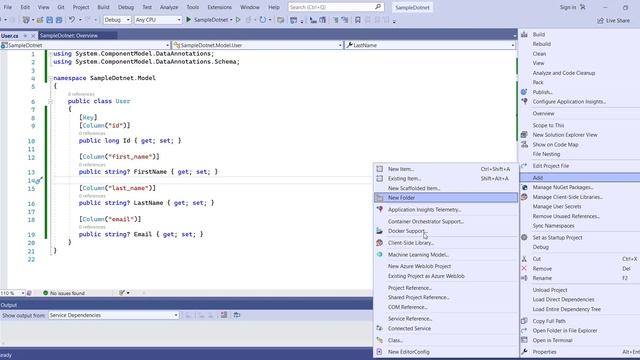Viewport: 640px width, 360px height.
Task: Choose Machine Learning Model... menu entry
Action: click(446, 254)
